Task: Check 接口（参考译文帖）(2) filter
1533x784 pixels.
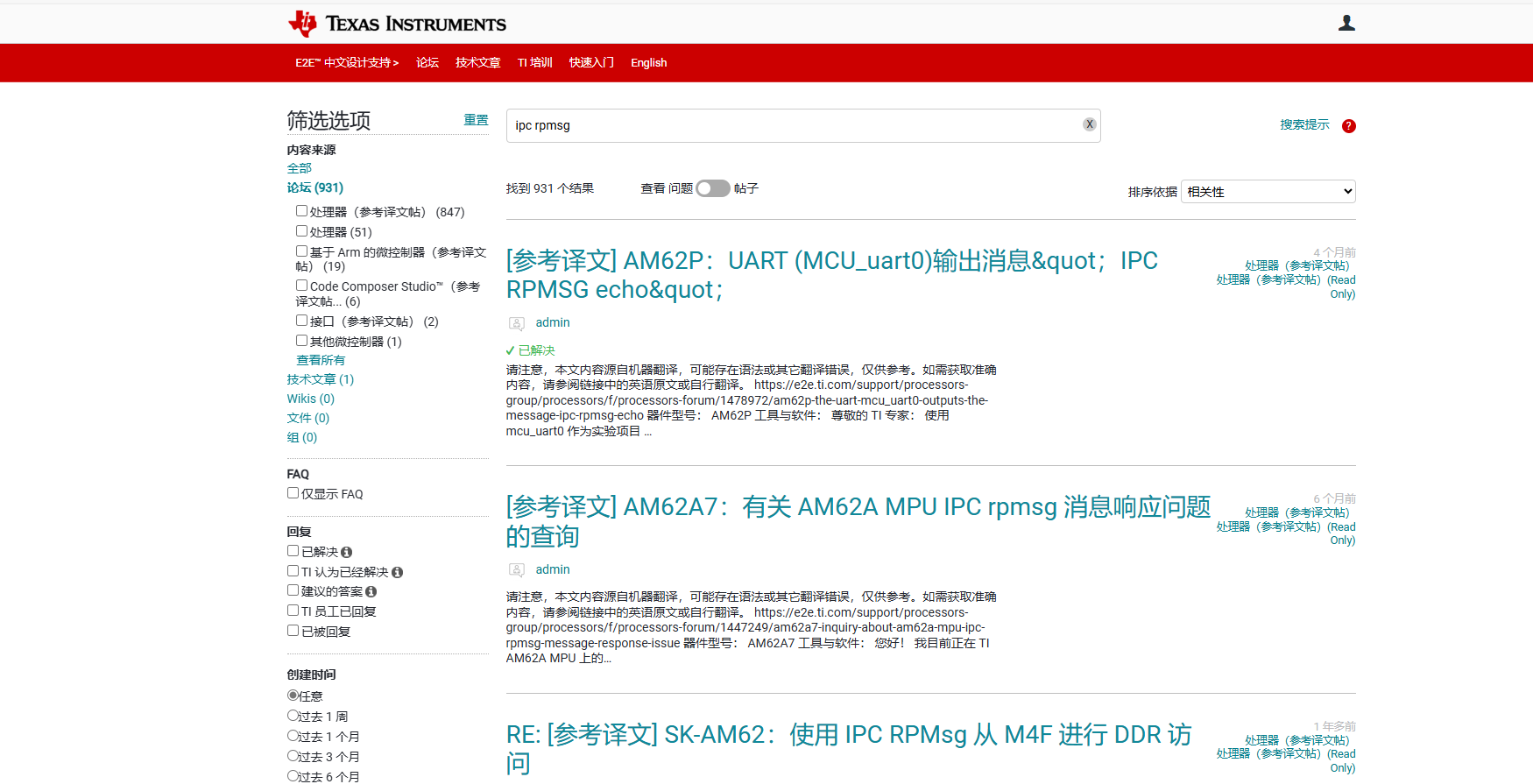Action: [x=301, y=321]
